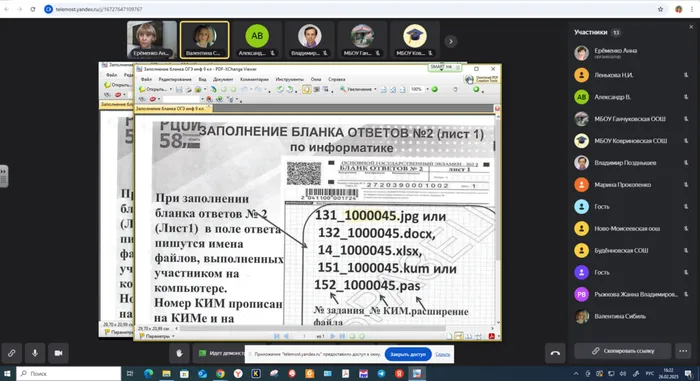Image resolution: width=700 pixels, height=381 pixels.
Task: Open the Windows Start menu
Action: click(7, 373)
